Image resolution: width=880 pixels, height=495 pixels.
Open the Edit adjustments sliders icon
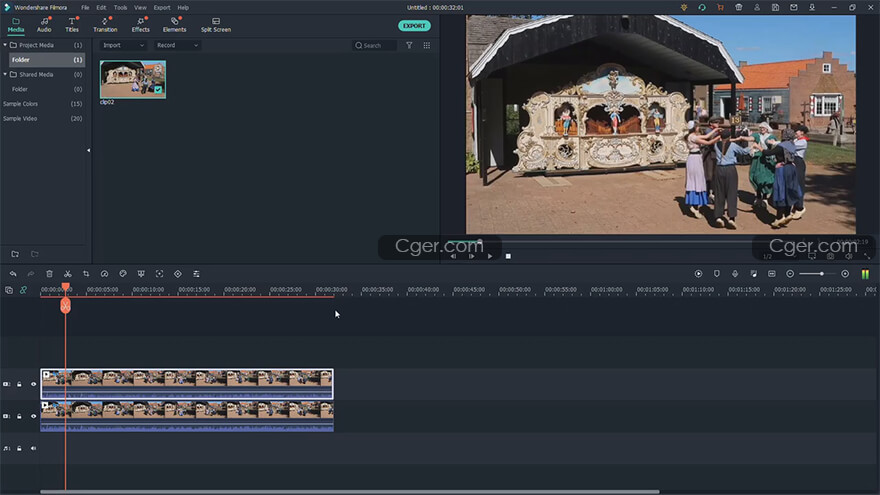196,274
